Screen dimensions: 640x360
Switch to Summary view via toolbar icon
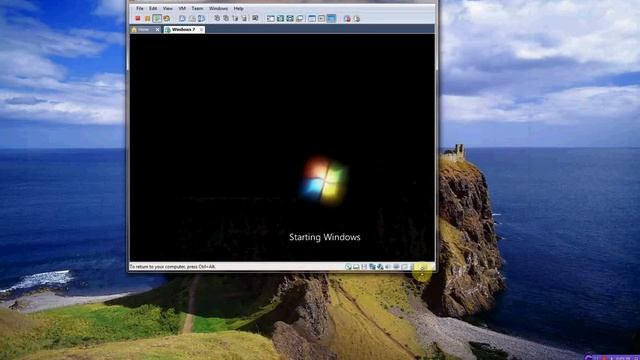312,18
